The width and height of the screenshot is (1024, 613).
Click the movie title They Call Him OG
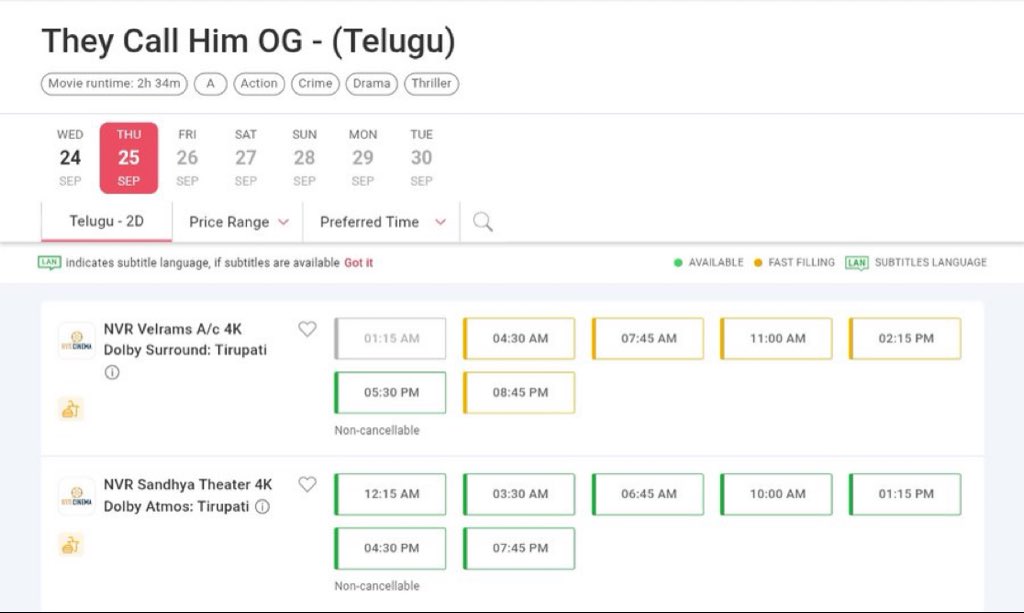[x=248, y=41]
